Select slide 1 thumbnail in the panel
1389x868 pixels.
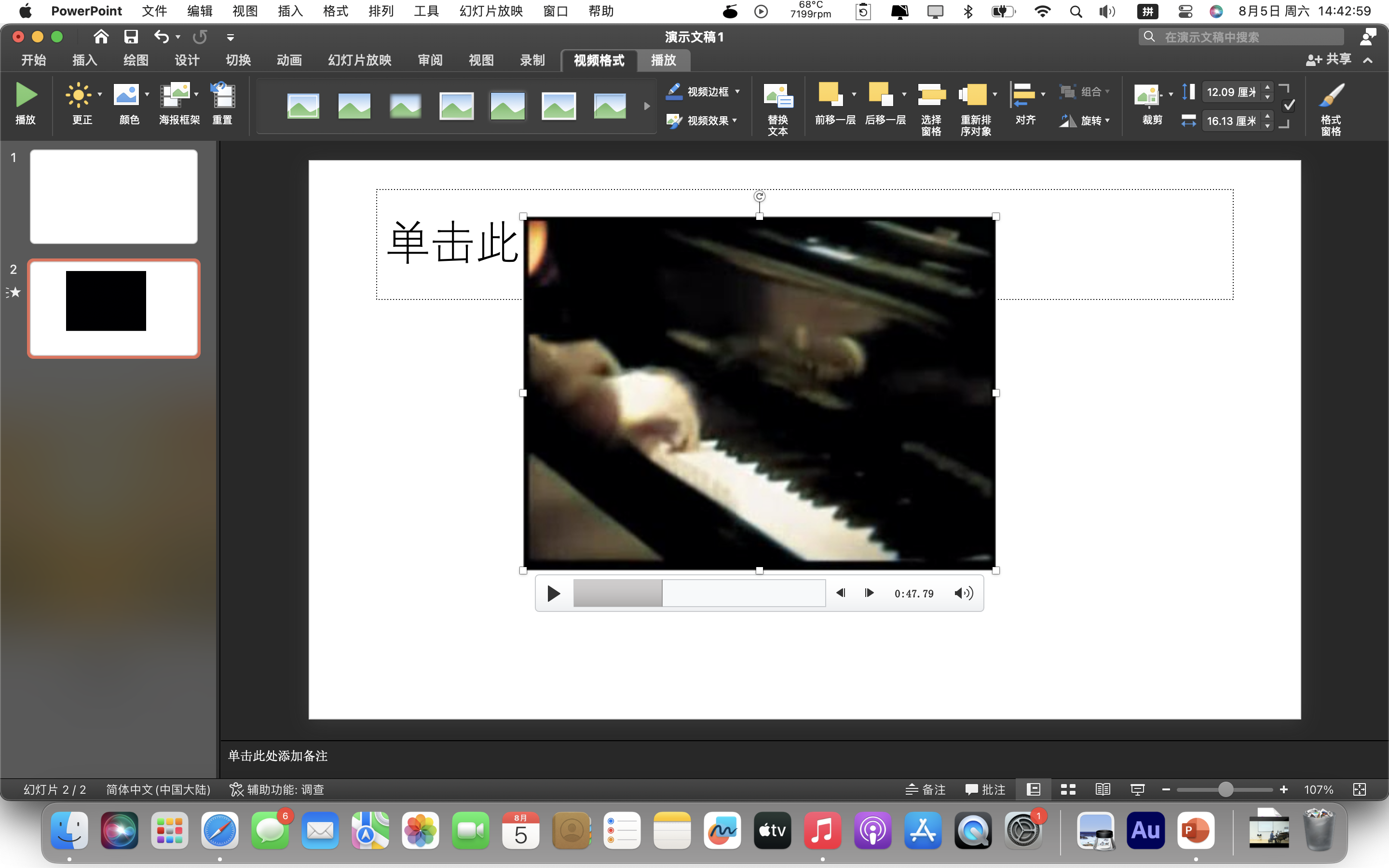click(114, 196)
